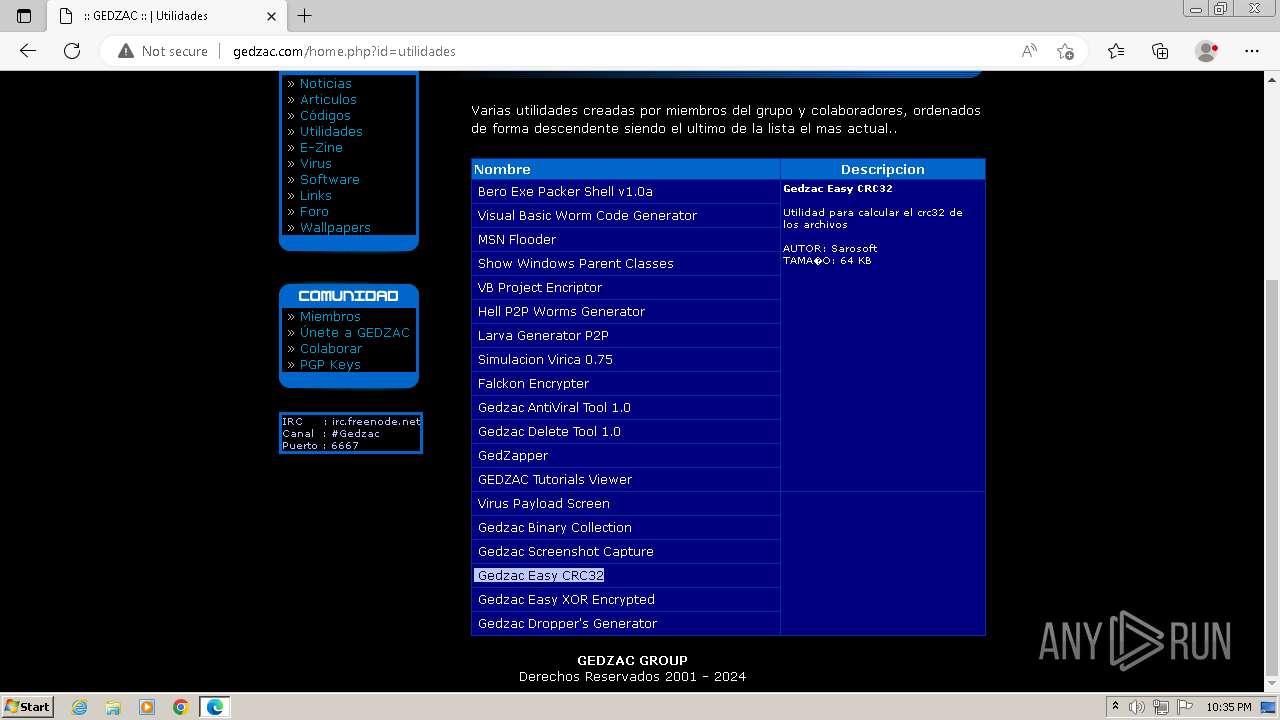Open PGP Keys link
Image resolution: width=1280 pixels, height=720 pixels.
point(330,364)
